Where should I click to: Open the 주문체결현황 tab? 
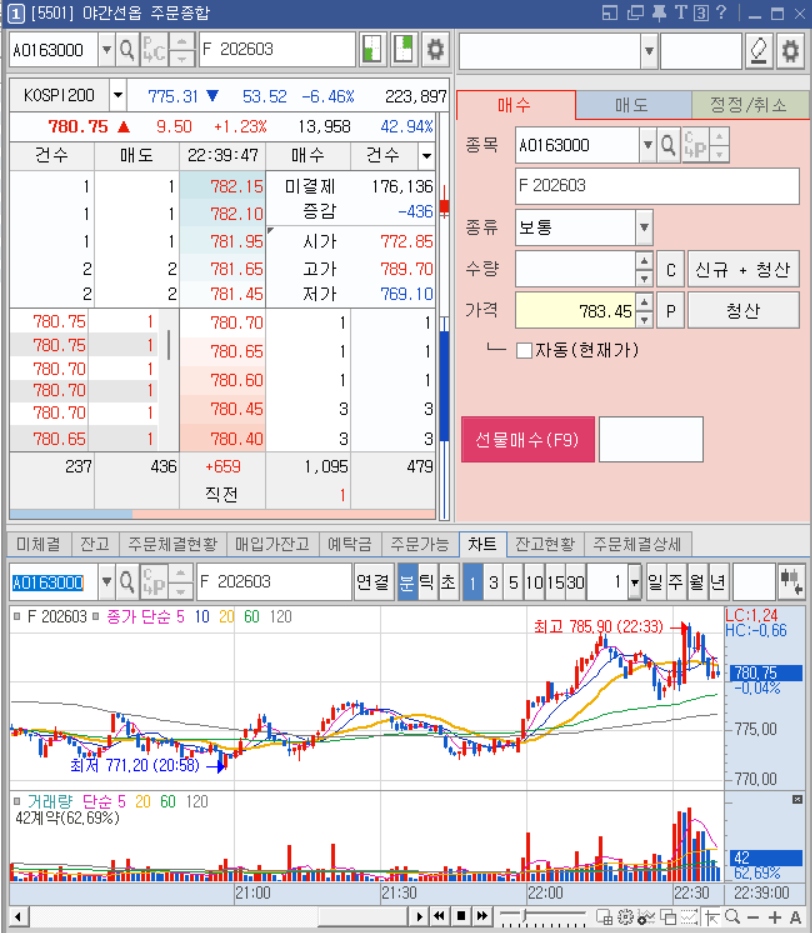tap(173, 544)
